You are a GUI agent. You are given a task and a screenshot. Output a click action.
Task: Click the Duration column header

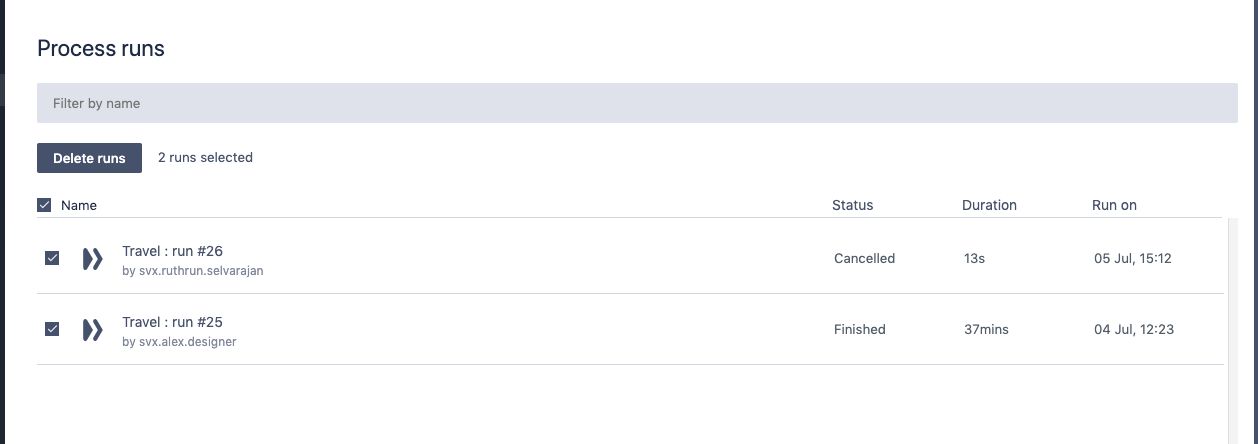(989, 205)
